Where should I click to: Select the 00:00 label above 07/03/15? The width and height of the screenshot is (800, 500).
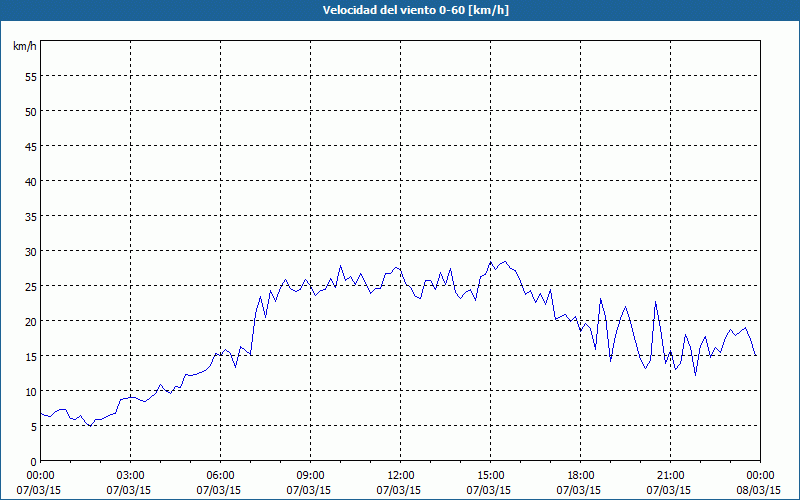(40, 475)
